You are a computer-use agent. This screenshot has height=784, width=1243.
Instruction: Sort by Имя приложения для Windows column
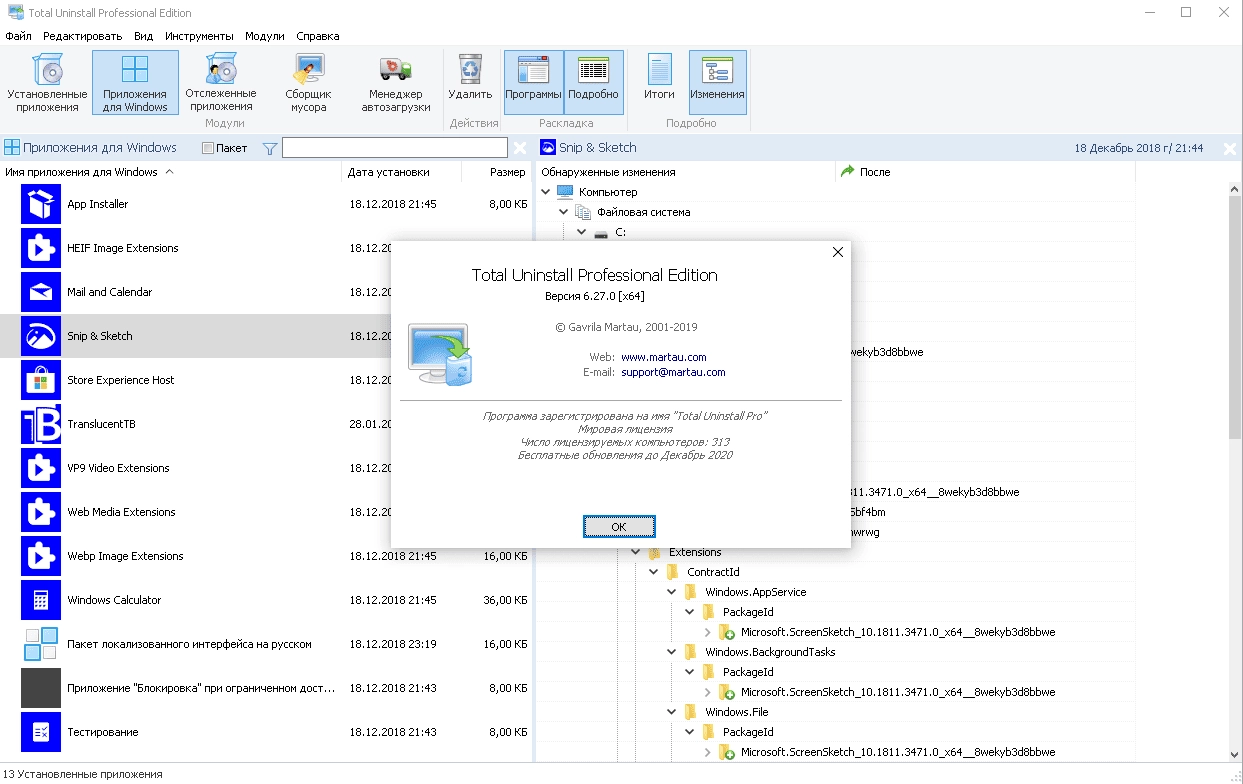click(170, 172)
